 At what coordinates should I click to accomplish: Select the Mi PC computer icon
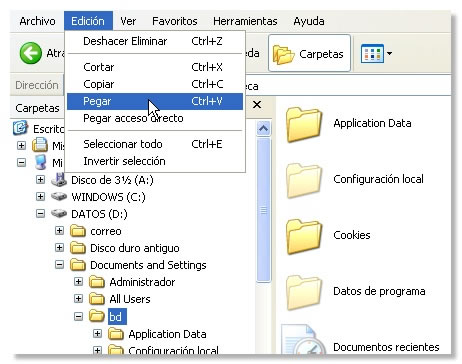(x=40, y=162)
